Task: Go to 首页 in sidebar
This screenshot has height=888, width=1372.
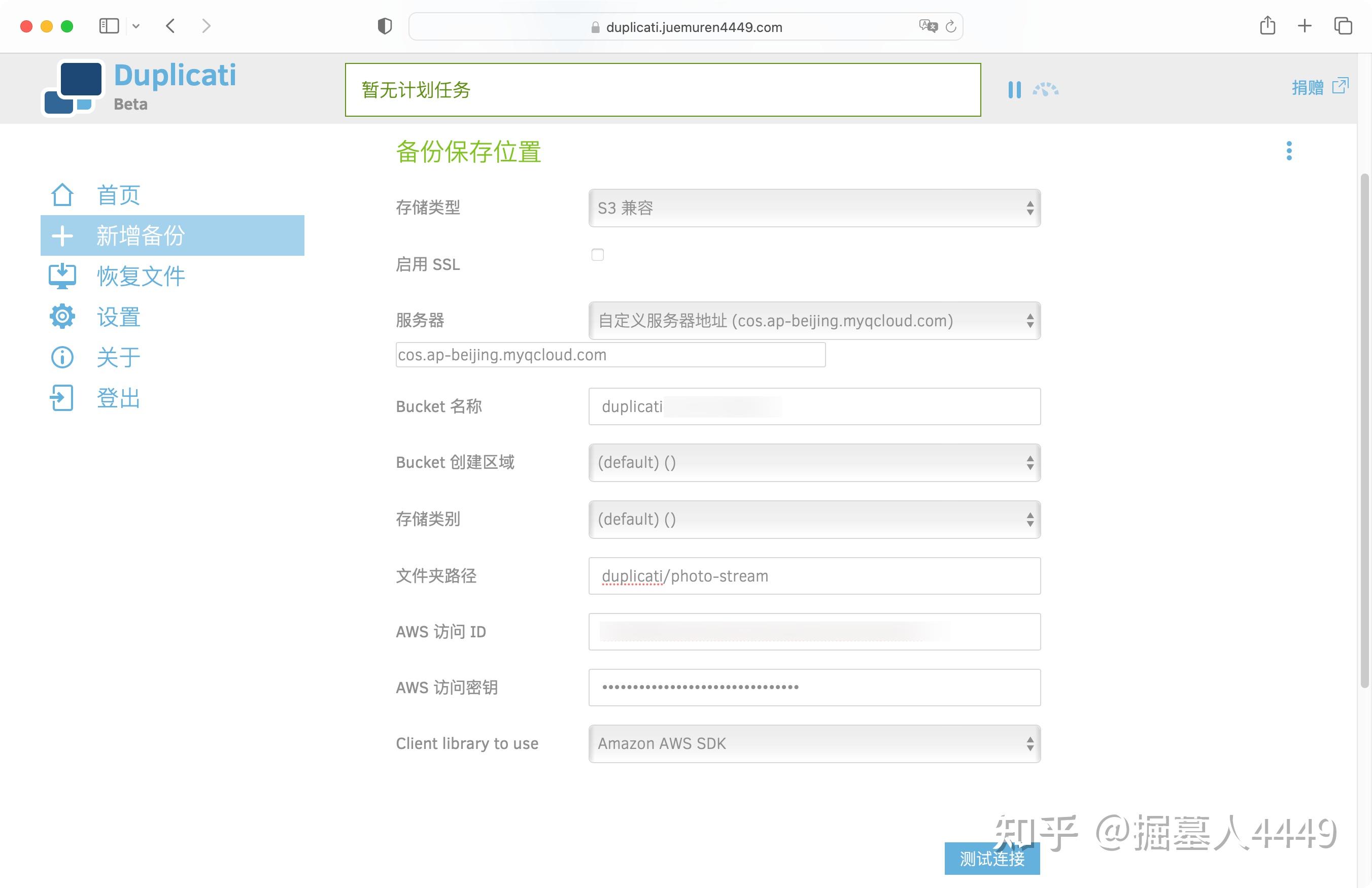Action: point(118,195)
